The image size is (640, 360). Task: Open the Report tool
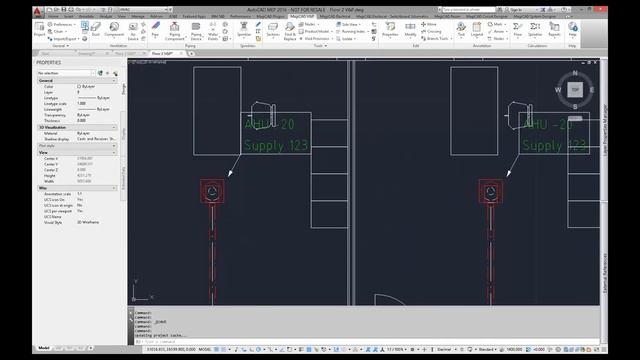point(554,30)
